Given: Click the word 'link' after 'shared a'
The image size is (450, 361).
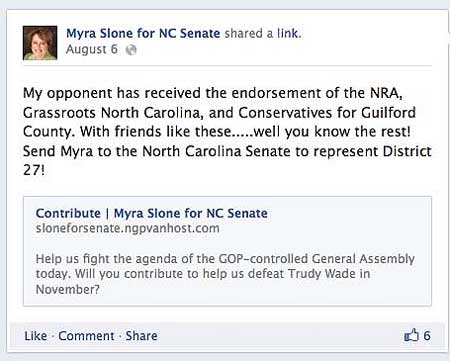Looking at the screenshot, I should pos(288,33).
